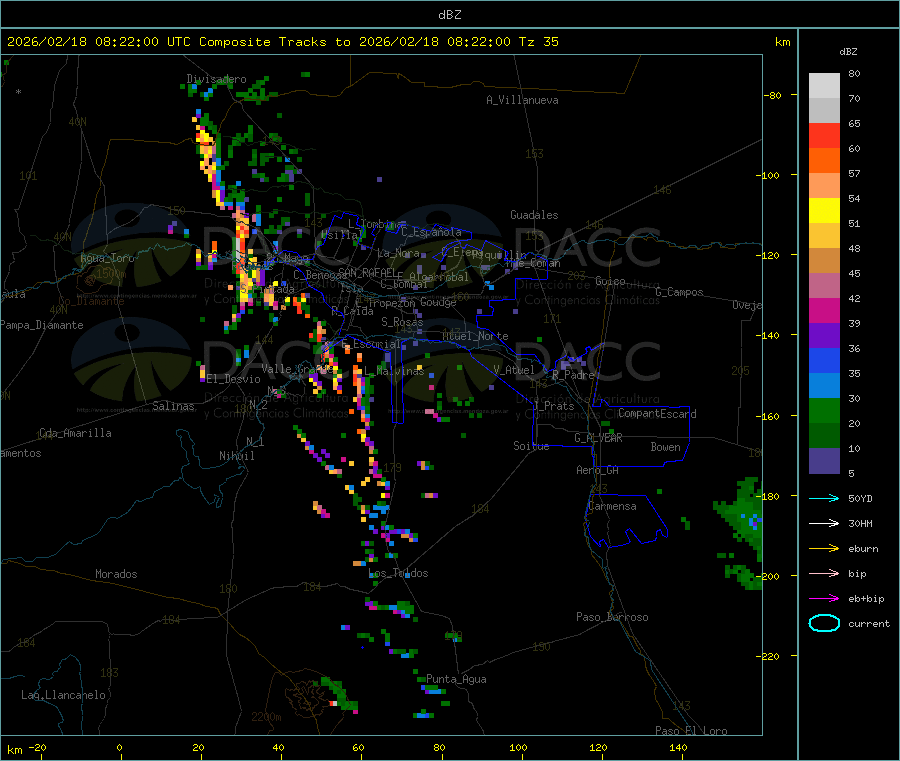Click the 'Morados' place label
The image size is (900, 761).
point(116,574)
